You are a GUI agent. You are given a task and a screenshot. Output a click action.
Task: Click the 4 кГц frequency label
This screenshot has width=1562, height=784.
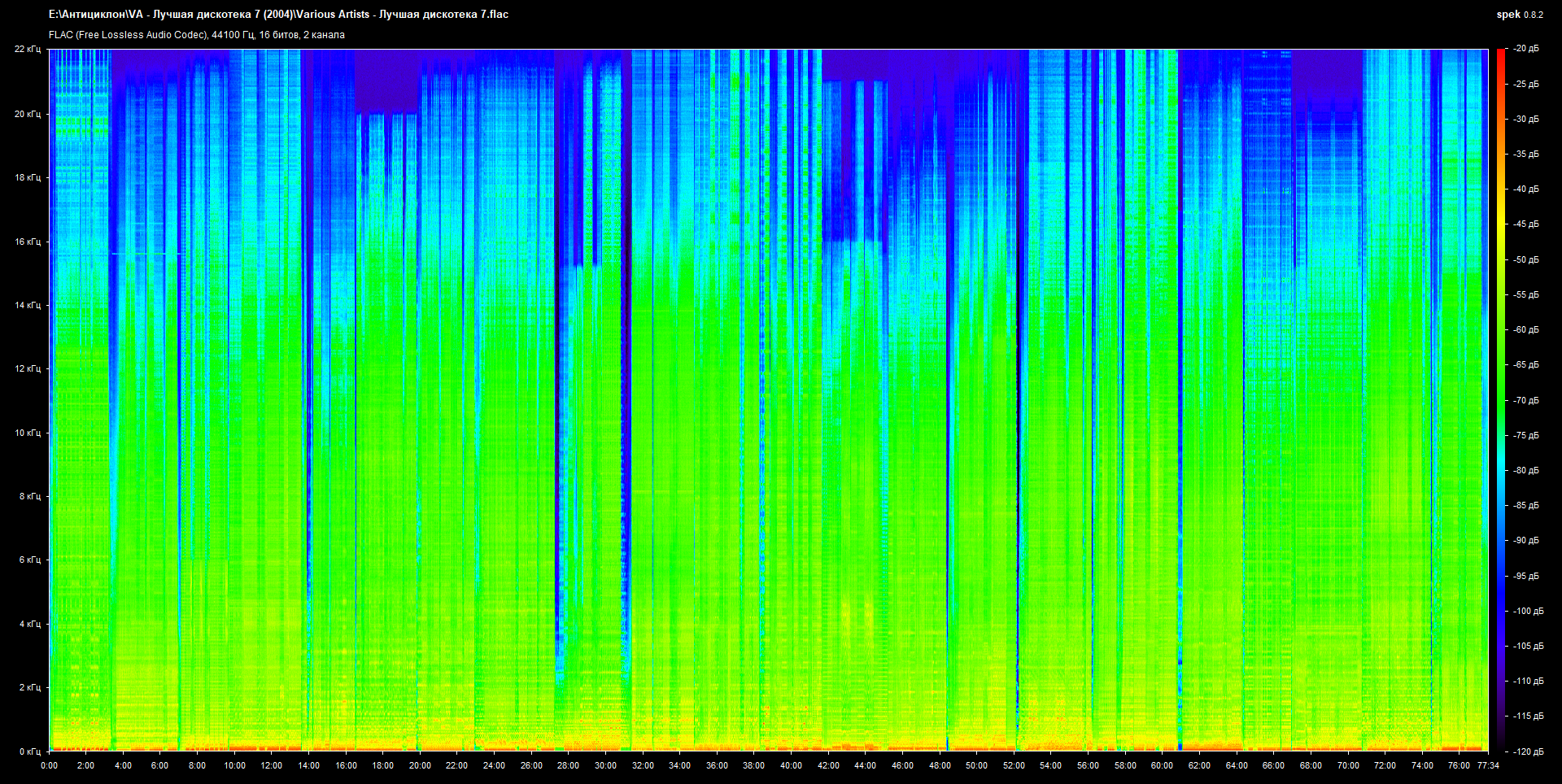tap(29, 624)
